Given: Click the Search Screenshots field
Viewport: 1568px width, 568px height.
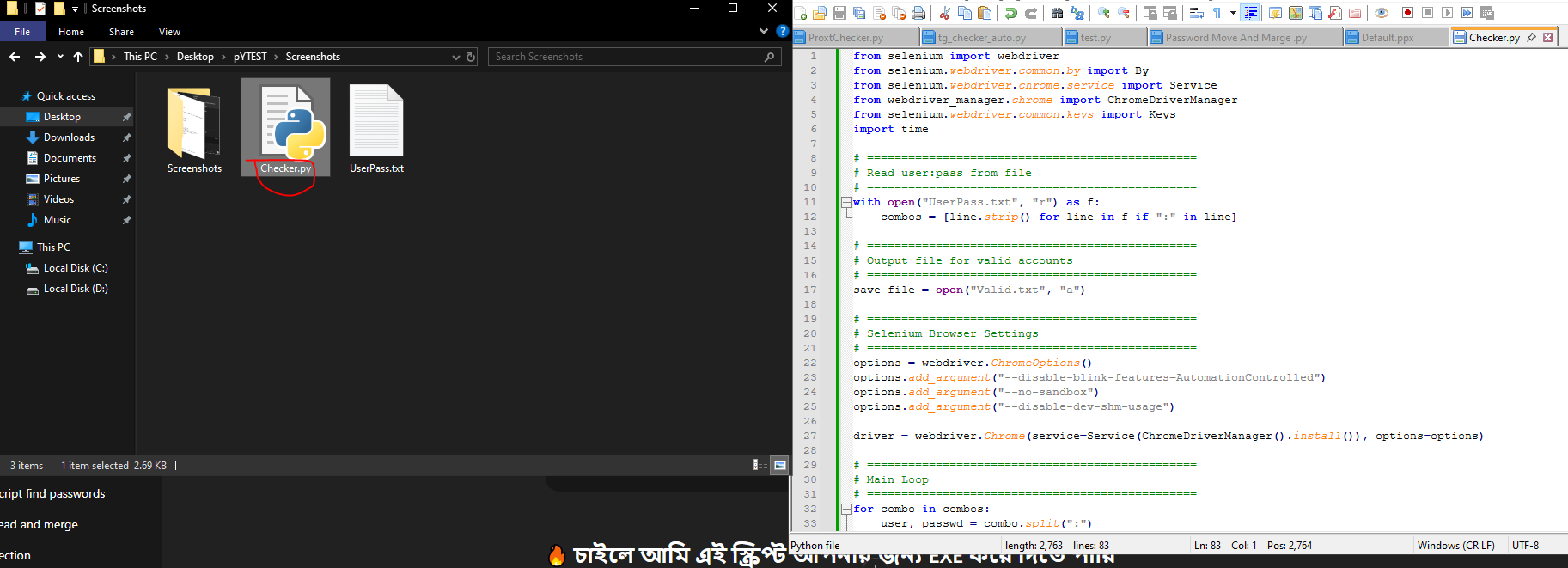Looking at the screenshot, I should (627, 57).
